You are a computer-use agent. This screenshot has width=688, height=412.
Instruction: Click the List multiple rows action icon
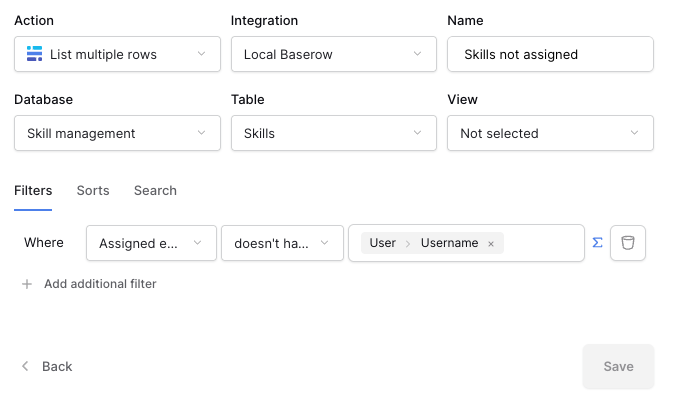point(35,54)
